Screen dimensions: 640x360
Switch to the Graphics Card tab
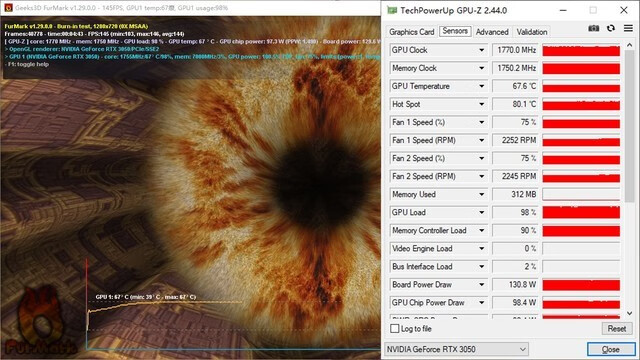point(411,32)
